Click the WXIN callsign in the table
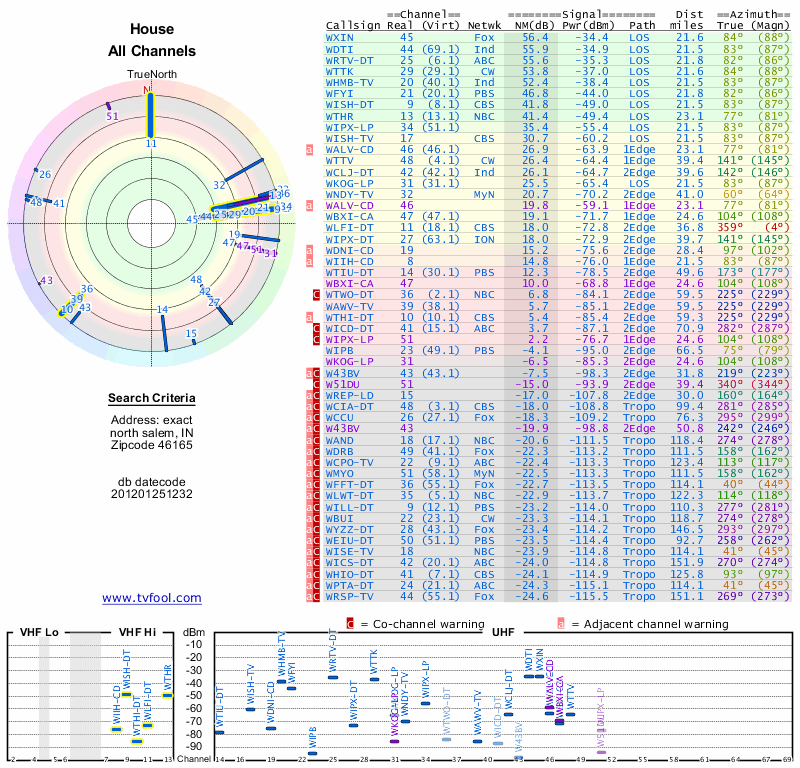The width and height of the screenshot is (800, 768). [x=339, y=36]
